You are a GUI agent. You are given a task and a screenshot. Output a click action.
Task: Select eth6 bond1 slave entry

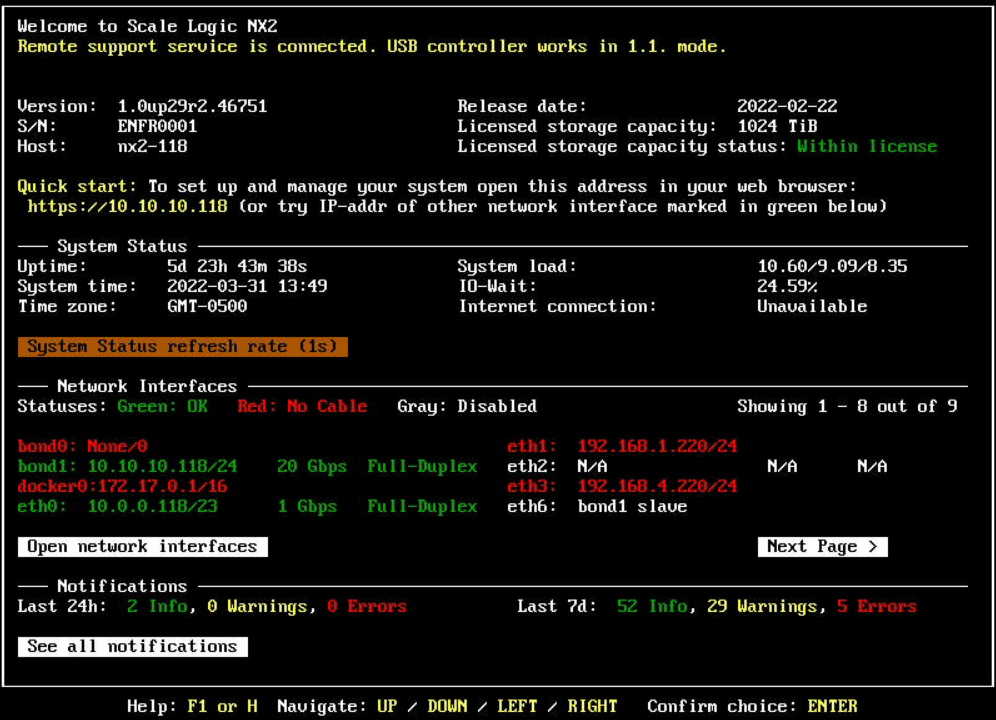[597, 506]
